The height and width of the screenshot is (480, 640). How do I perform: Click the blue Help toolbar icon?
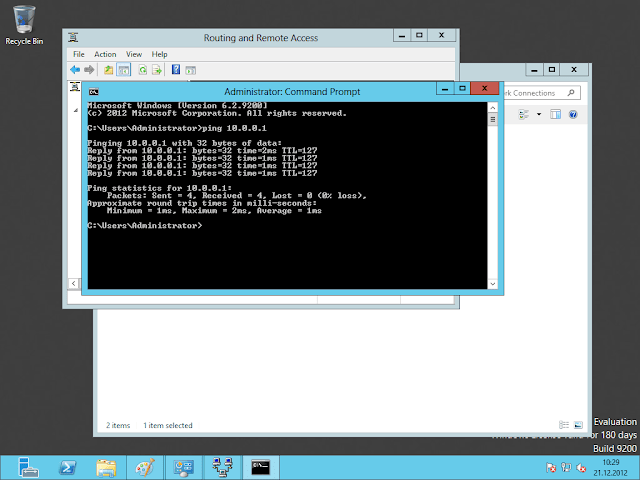coord(176,70)
